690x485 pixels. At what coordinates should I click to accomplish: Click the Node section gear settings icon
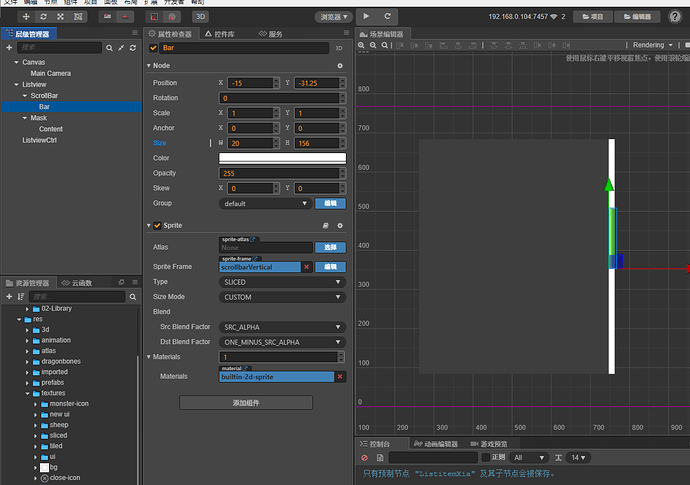coord(339,65)
